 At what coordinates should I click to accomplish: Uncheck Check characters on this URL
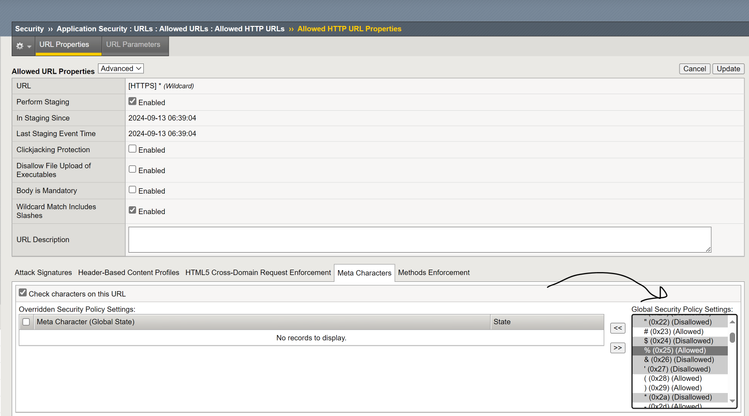coord(22,292)
